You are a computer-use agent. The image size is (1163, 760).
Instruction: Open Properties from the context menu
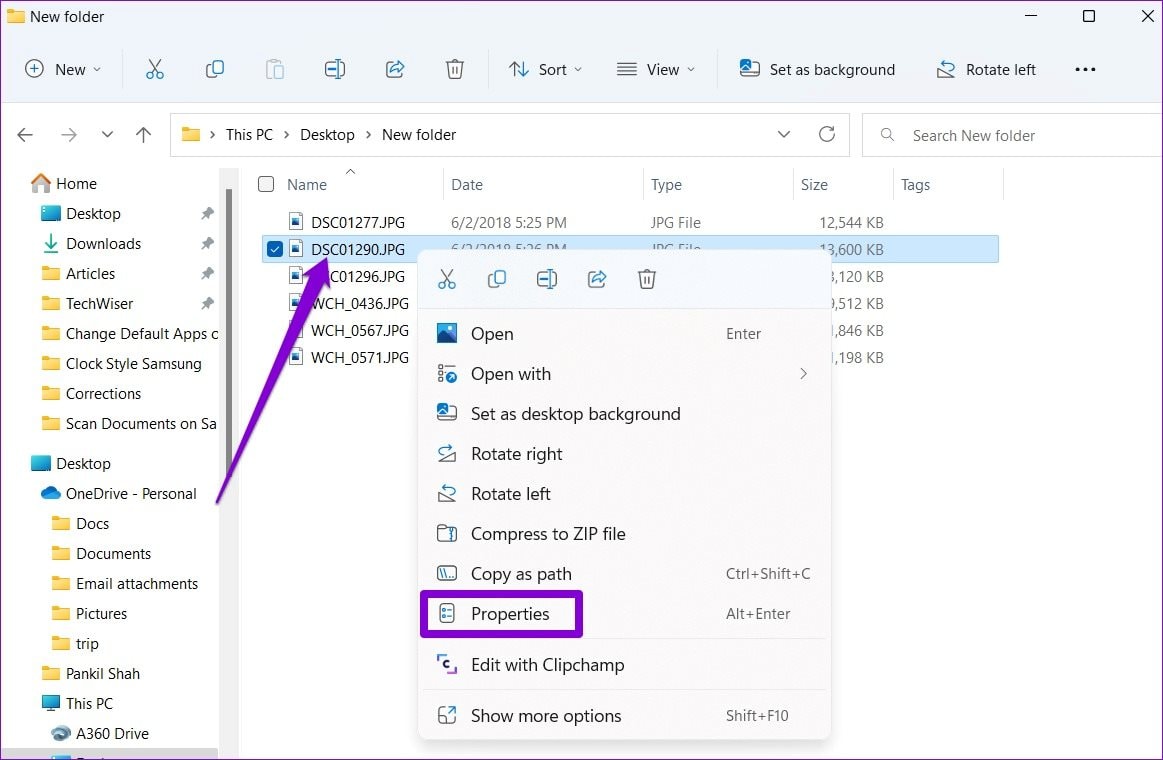(625, 614)
